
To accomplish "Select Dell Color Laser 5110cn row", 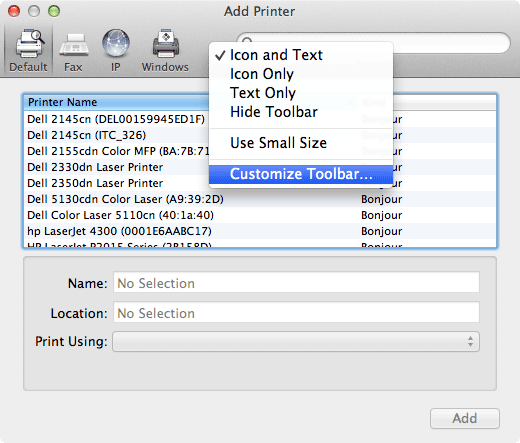I will pyautogui.click(x=260, y=215).
